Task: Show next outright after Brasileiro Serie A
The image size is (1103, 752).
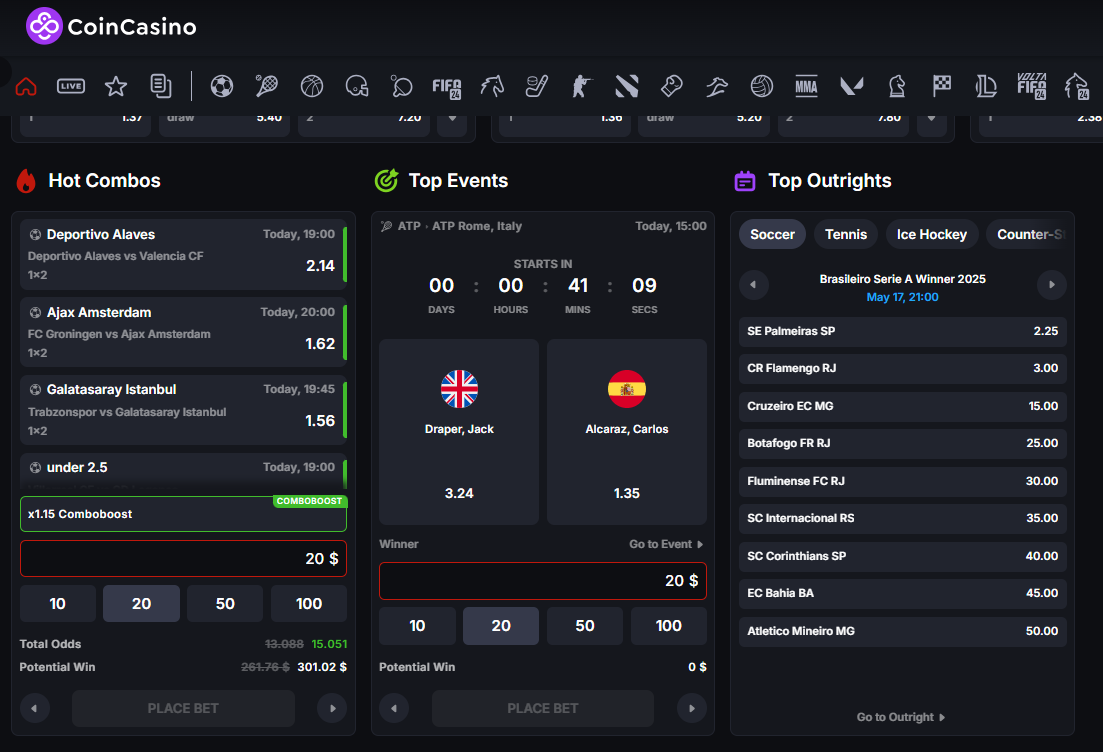Action: pos(1052,285)
